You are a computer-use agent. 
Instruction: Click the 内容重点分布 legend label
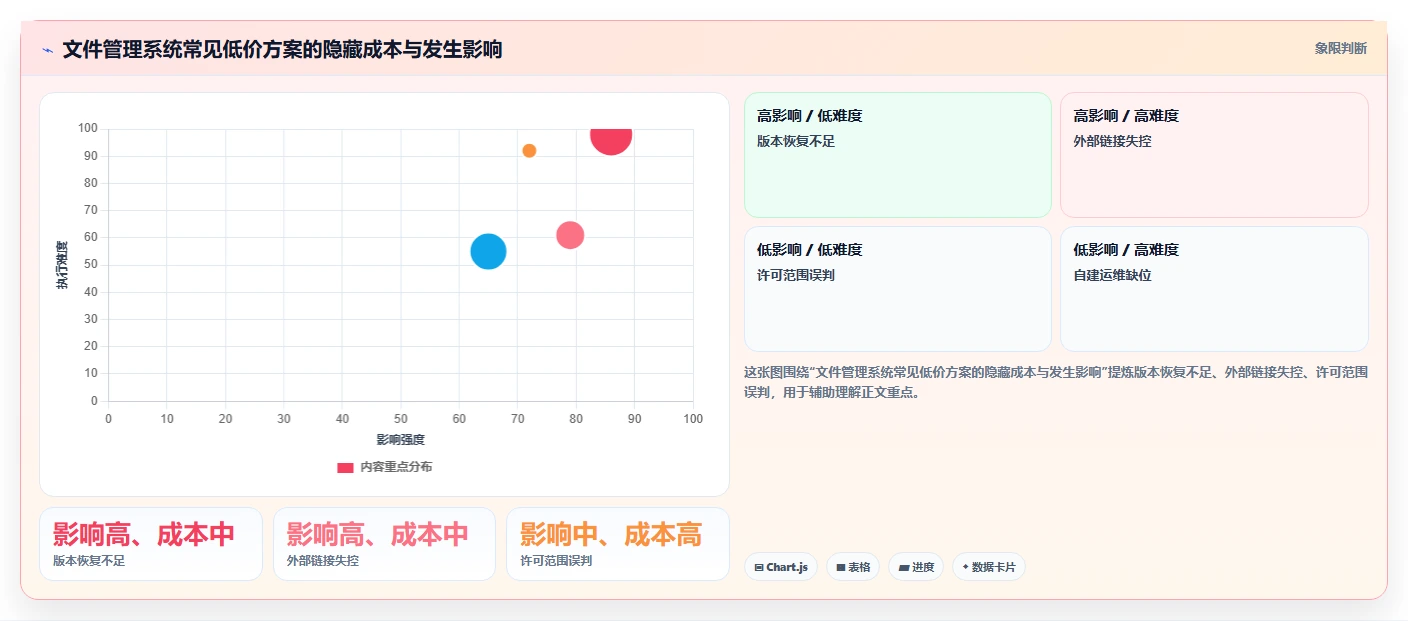point(396,467)
